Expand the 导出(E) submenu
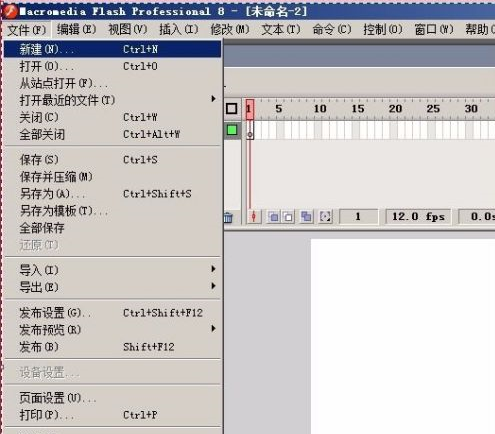495x434 pixels. point(113,287)
